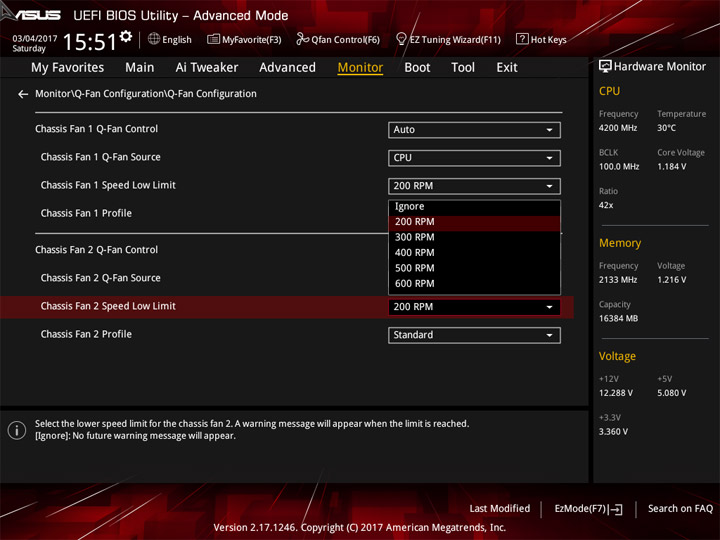
Task: Open Chassis Fan 1 Speed Low Limit dropdown
Action: coord(474,186)
